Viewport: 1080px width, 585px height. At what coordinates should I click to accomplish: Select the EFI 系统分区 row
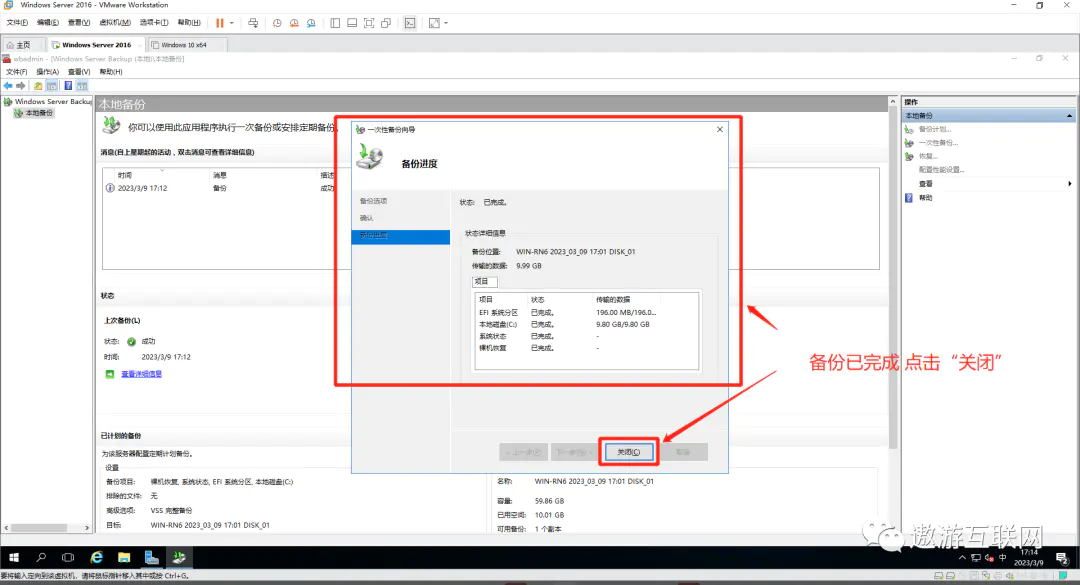pos(586,312)
